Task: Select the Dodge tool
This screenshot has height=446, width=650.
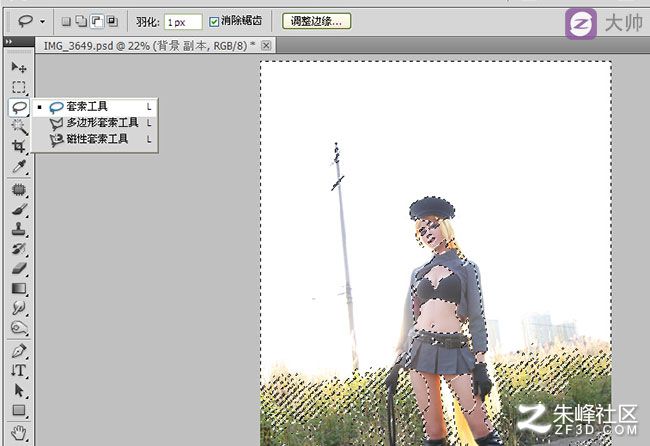Action: coord(19,328)
